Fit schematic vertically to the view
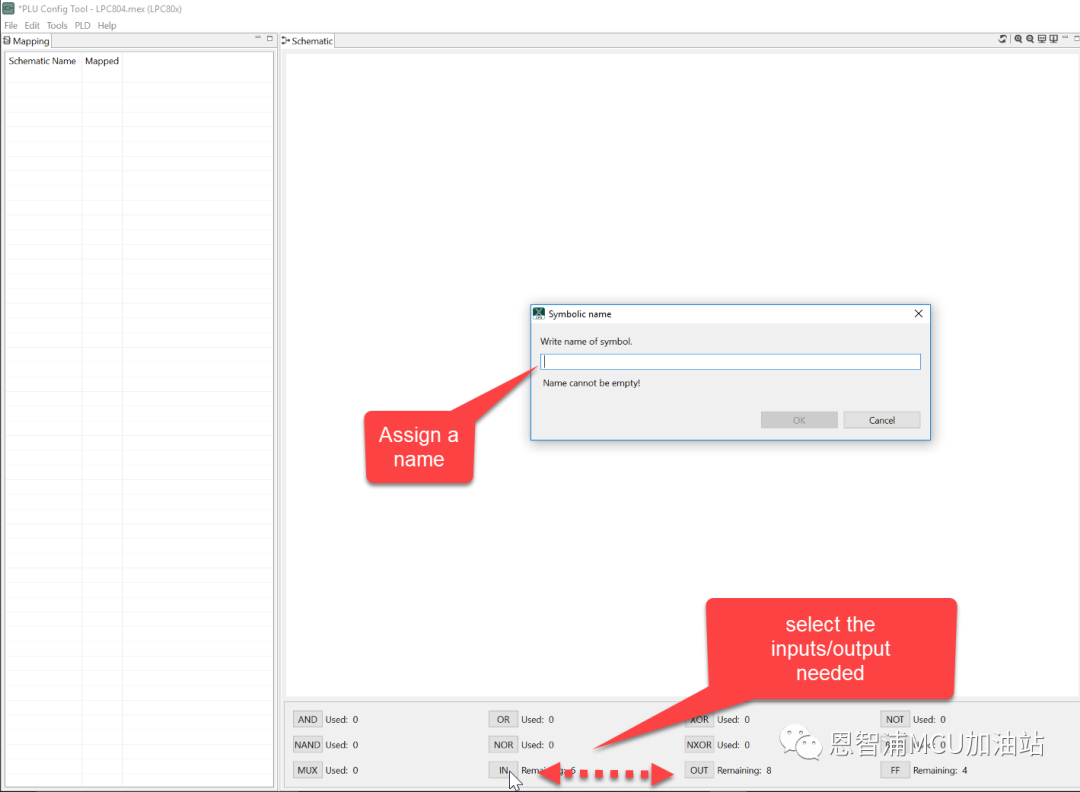The image size is (1080, 792). tap(1054, 39)
